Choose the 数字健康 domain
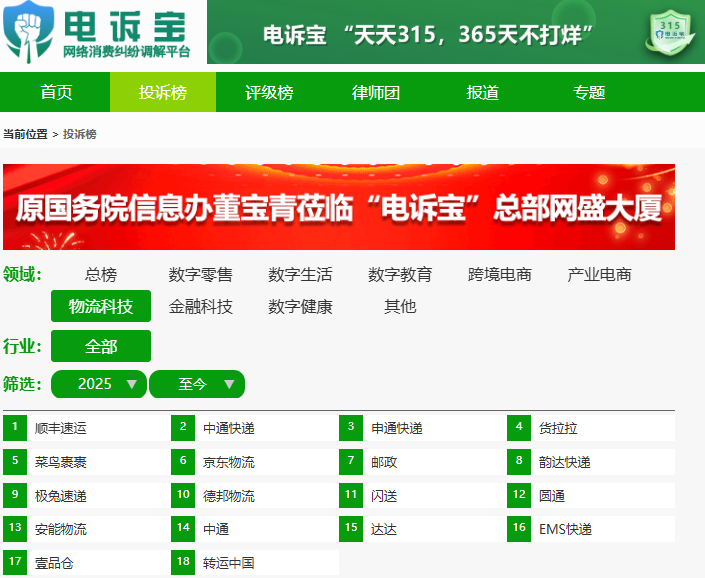 click(x=300, y=307)
